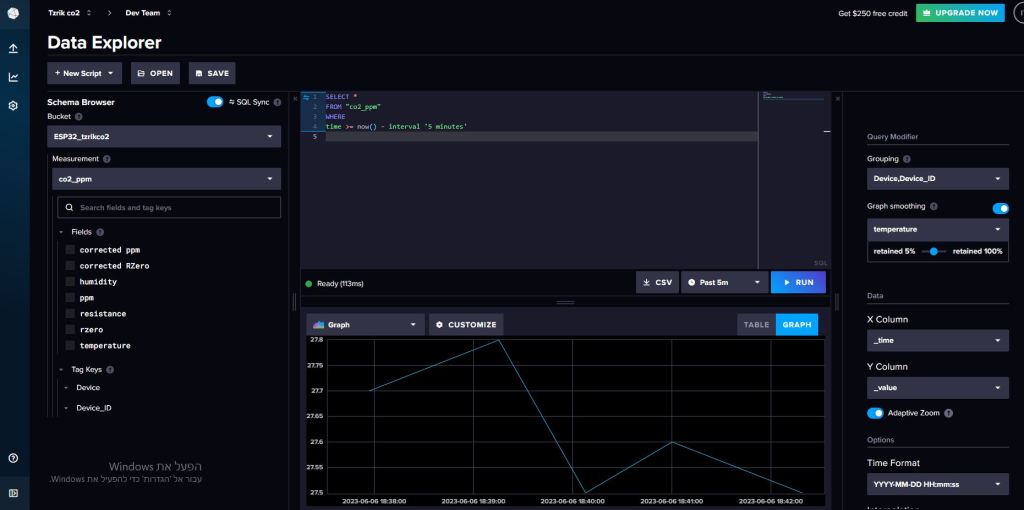
Task: Open the Past 5m time range dropdown
Action: pyautogui.click(x=725, y=283)
